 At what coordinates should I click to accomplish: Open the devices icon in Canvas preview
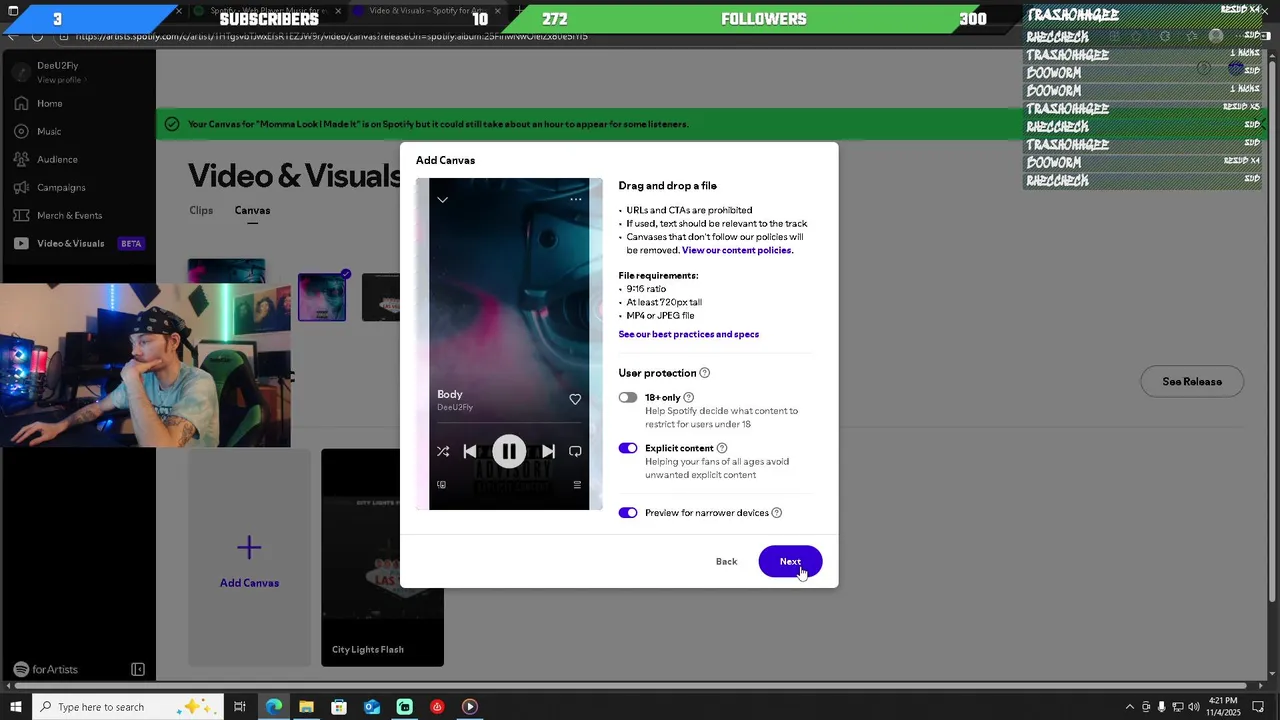tap(441, 485)
